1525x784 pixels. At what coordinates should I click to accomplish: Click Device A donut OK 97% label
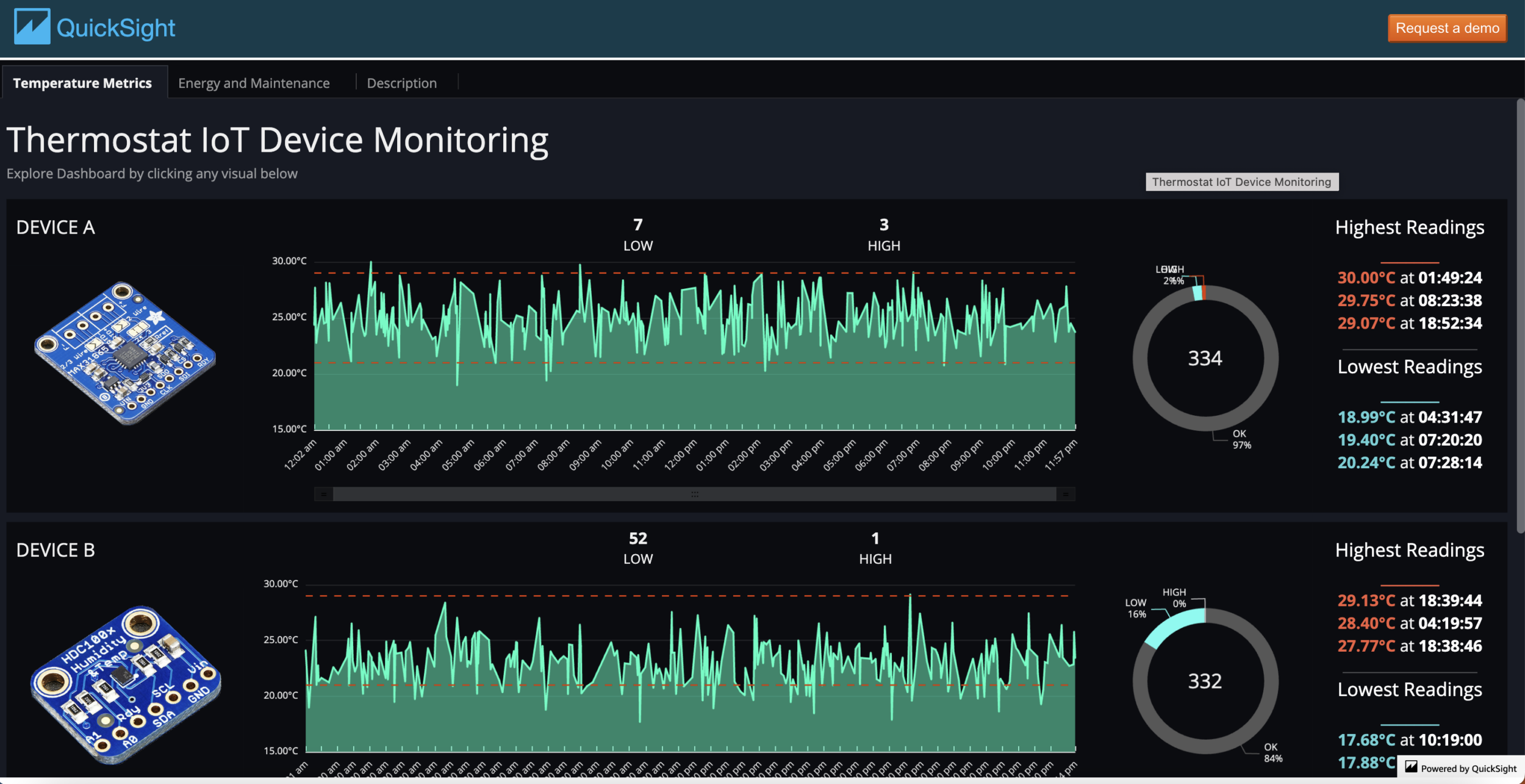1241,440
